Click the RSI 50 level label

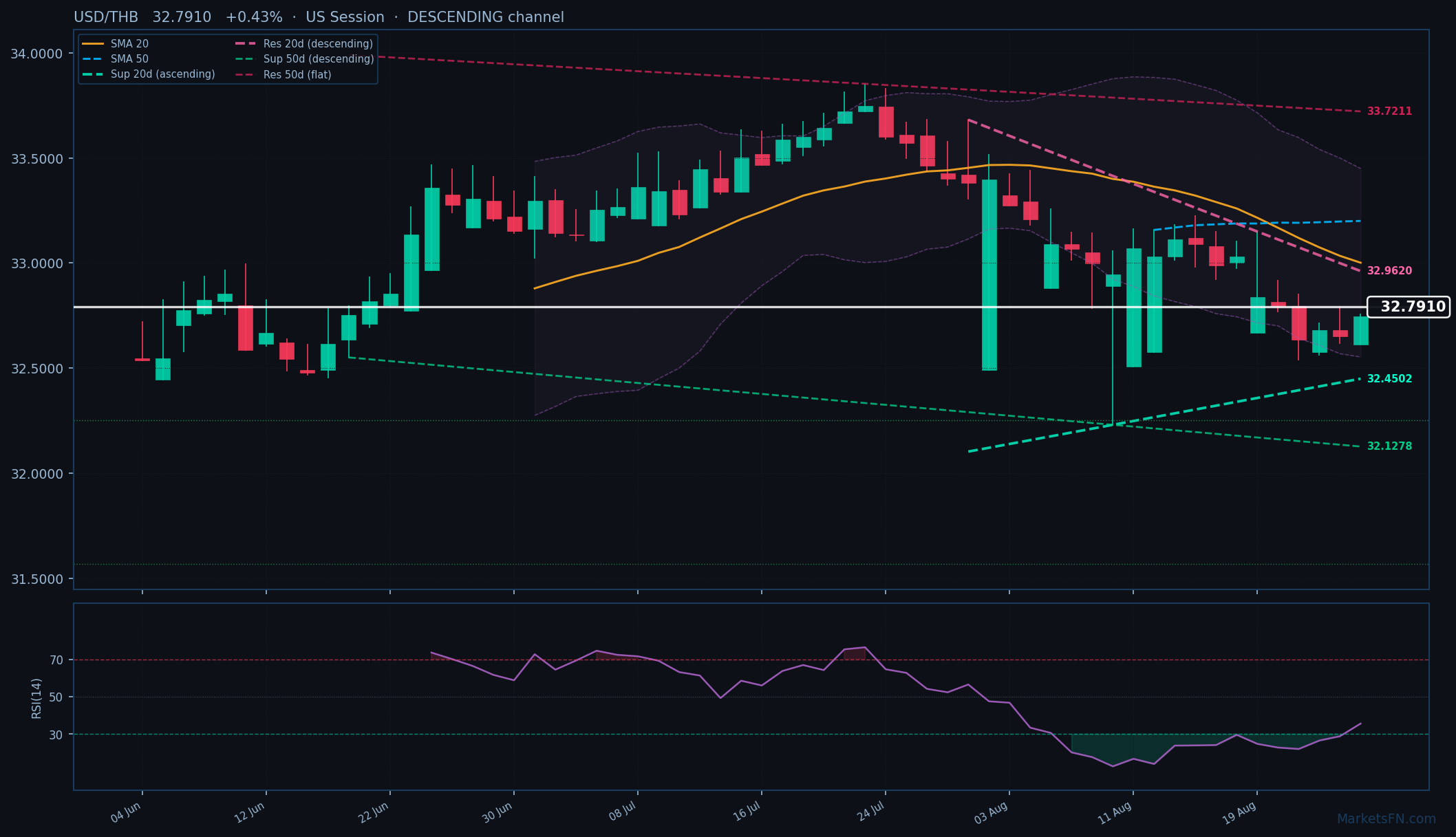tap(56, 697)
